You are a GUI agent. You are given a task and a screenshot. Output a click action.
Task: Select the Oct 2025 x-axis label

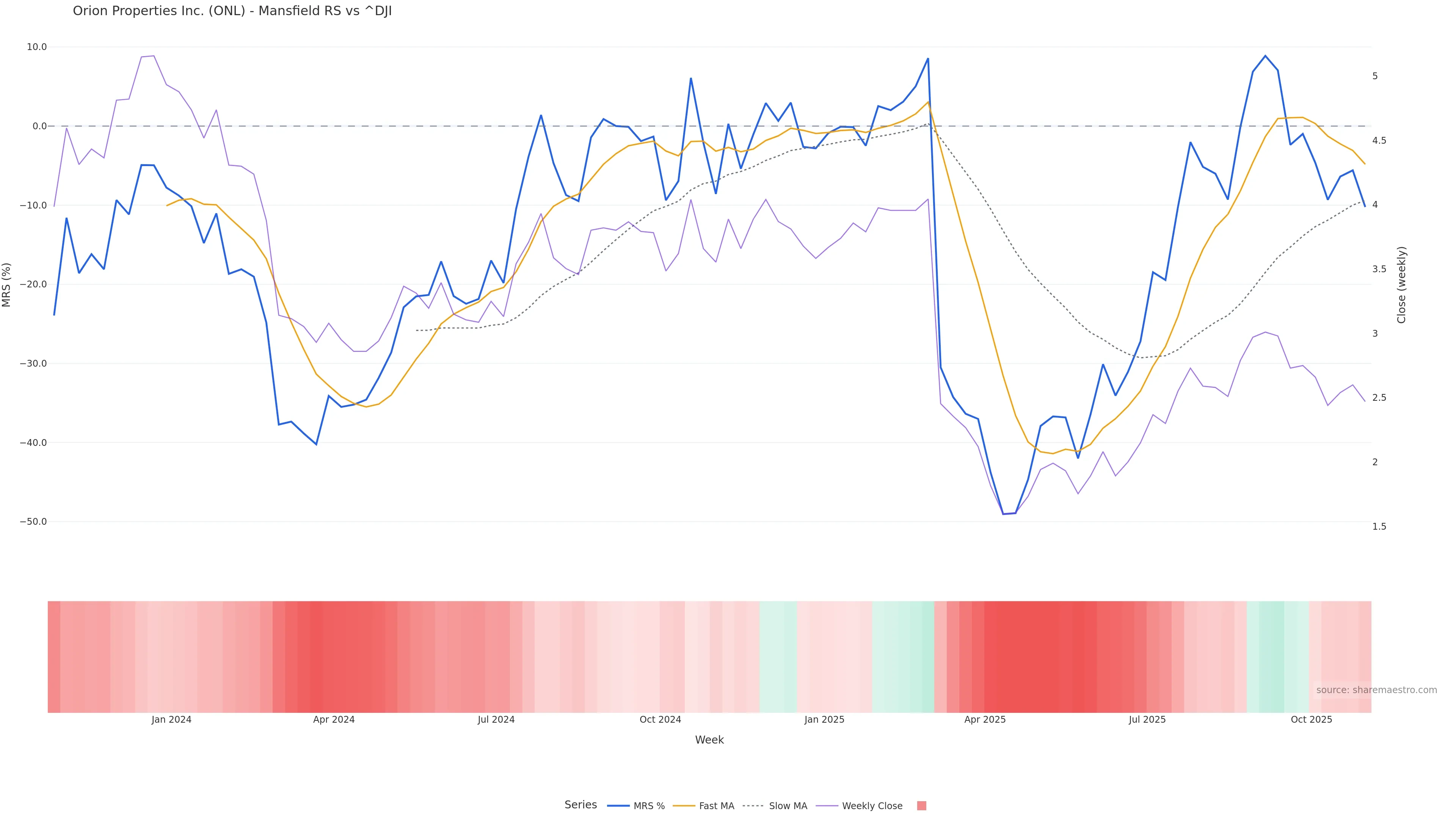click(x=1311, y=720)
